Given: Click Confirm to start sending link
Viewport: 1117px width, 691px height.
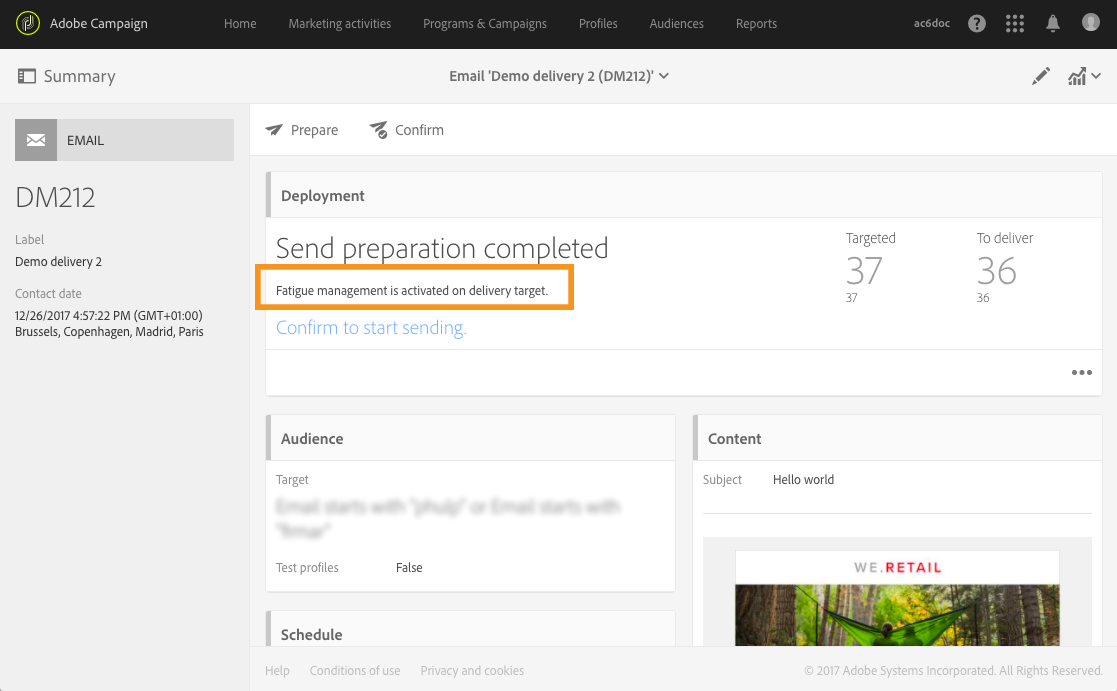Looking at the screenshot, I should (x=371, y=328).
